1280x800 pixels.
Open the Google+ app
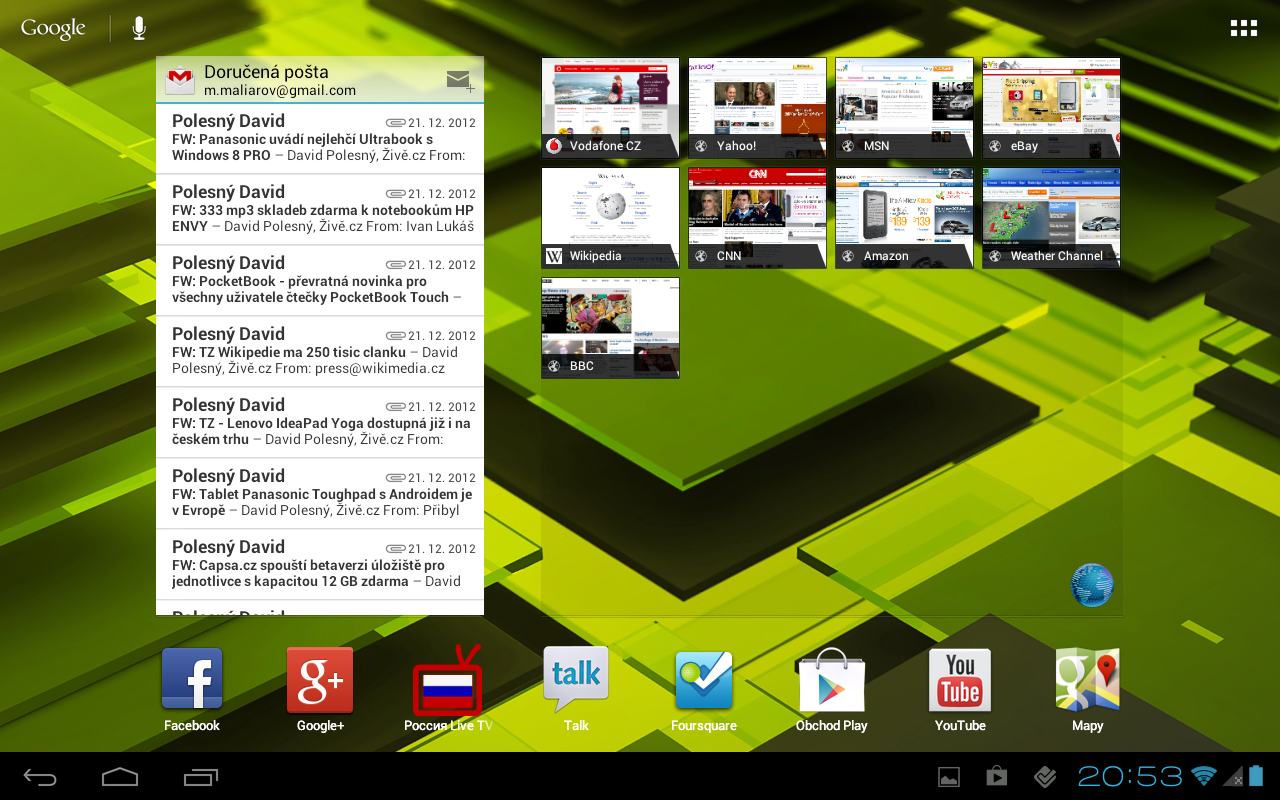click(x=319, y=679)
